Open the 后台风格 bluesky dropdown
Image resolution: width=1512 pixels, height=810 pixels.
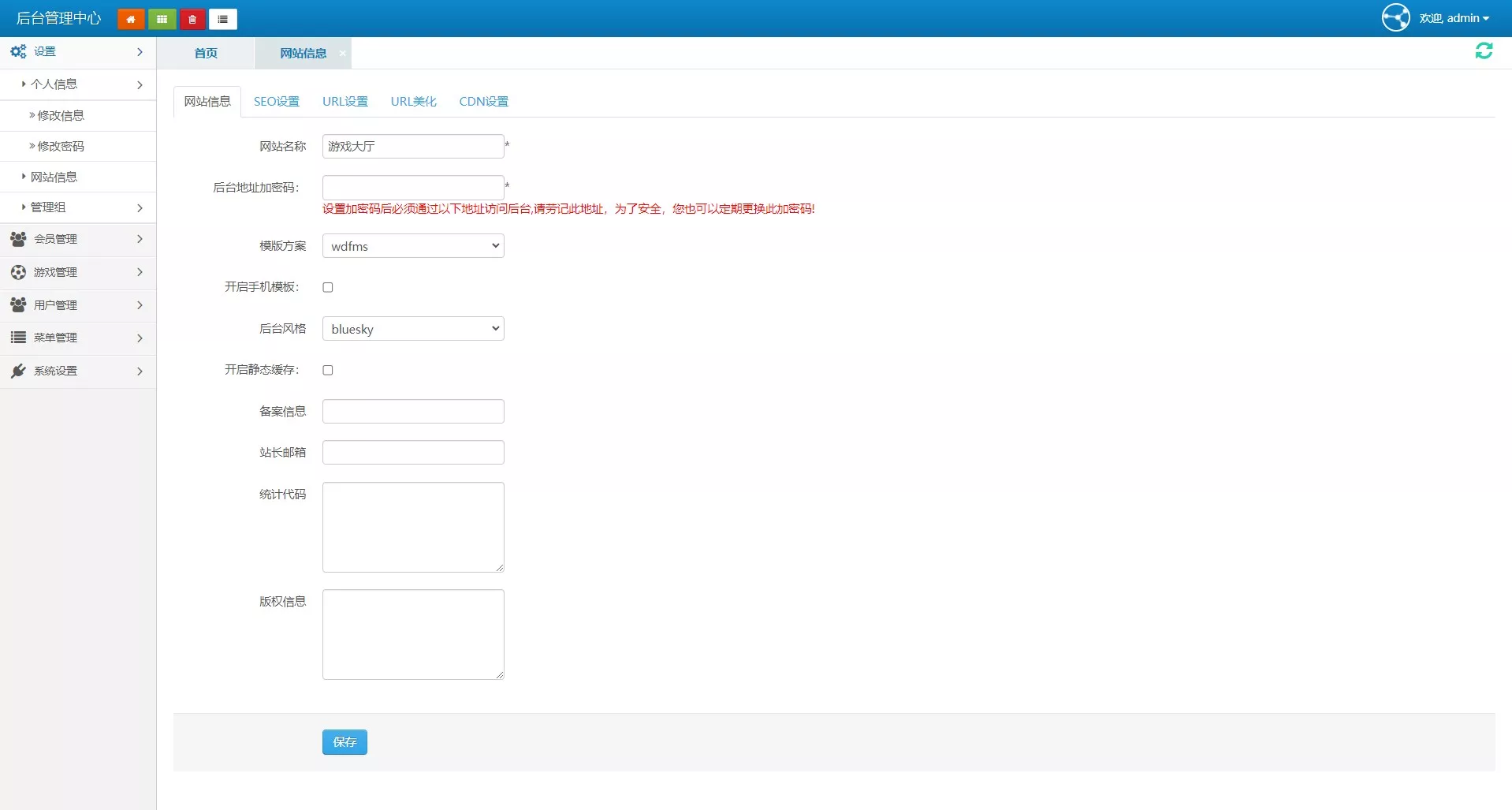click(x=413, y=329)
